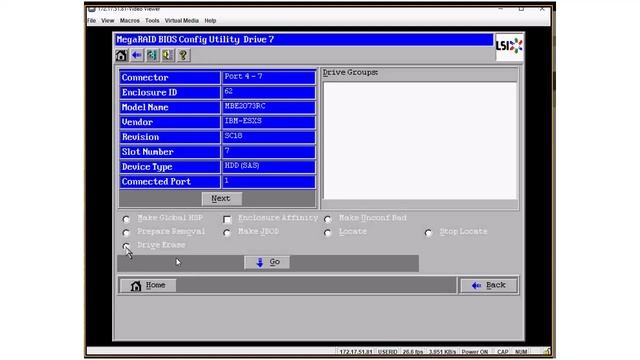The height and width of the screenshot is (360, 640).
Task: Open the File menu
Action: pos(92,20)
